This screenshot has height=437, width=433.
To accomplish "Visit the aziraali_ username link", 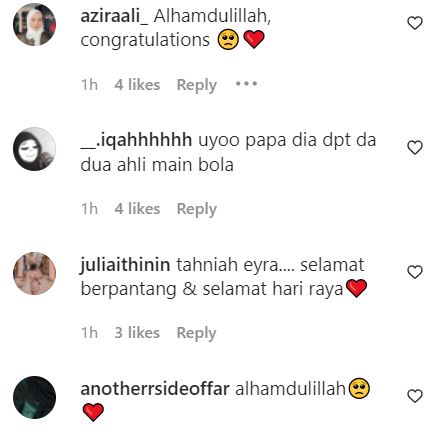I will [x=114, y=16].
